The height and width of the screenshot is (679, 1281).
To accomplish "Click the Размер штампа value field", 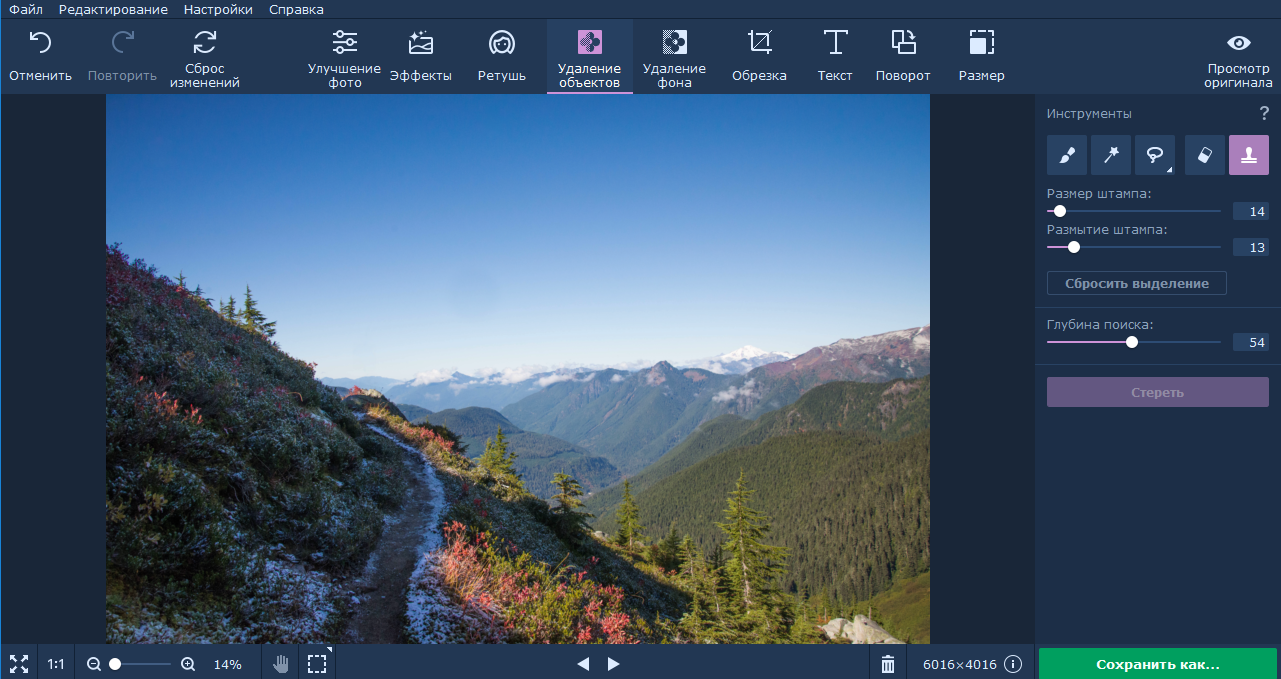I will 1250,211.
